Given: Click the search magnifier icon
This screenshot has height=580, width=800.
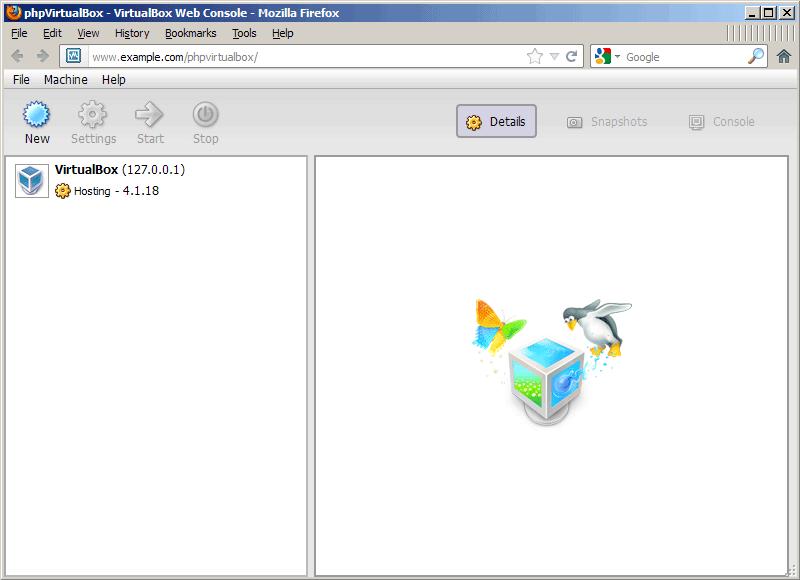Looking at the screenshot, I should pos(756,57).
